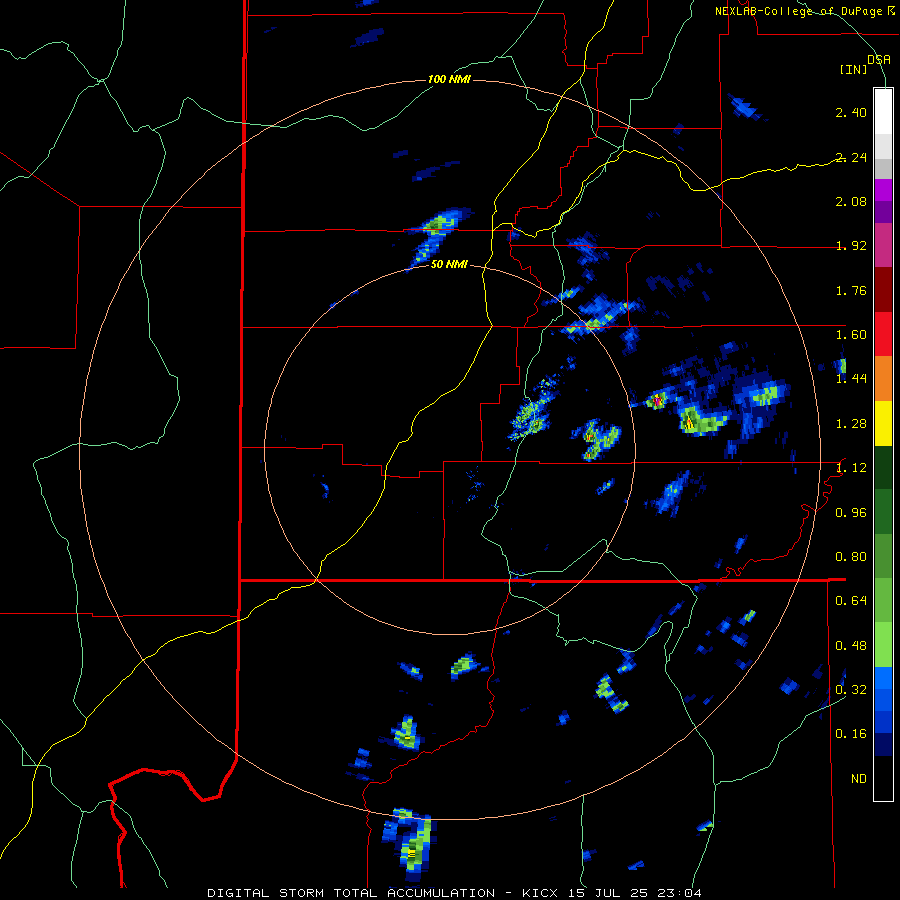
Task: Click the '[IN]' units label
Action: point(854,69)
